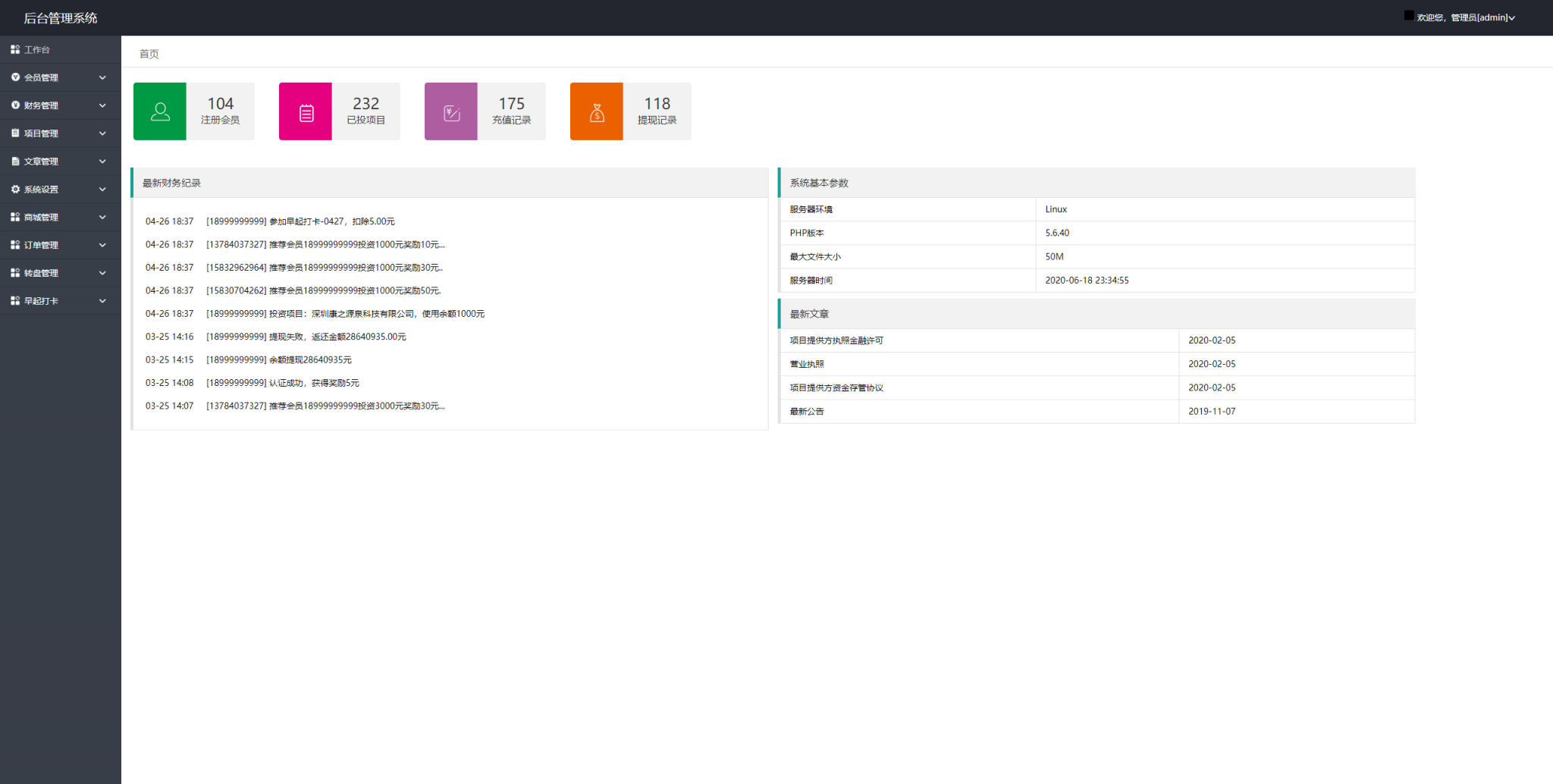Viewport: 1553px width, 784px height.
Task: Click the gear icon beside 系统设置
Action: pos(15,189)
